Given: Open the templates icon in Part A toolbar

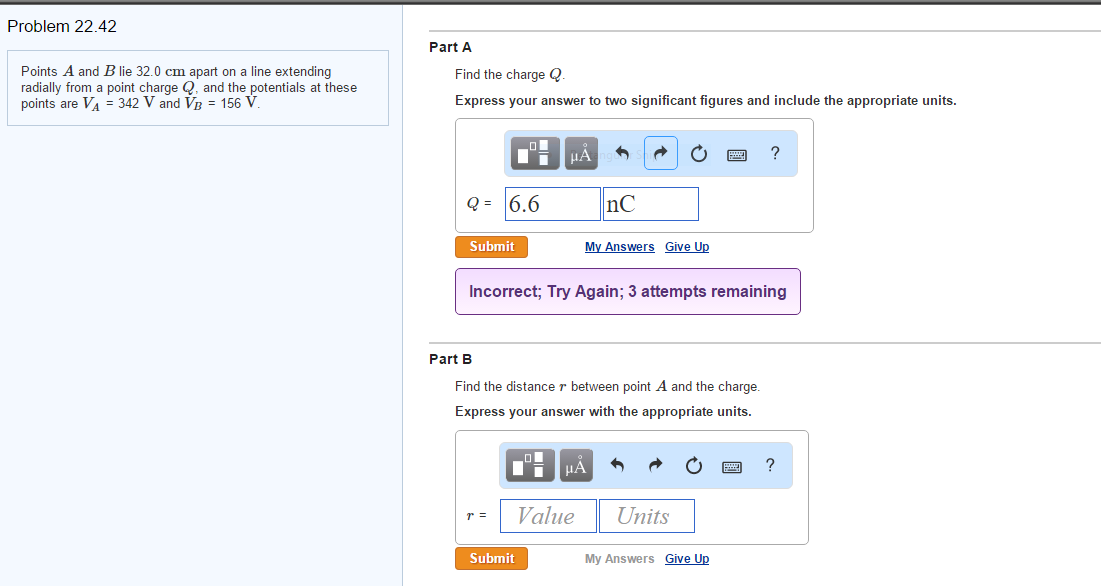Looking at the screenshot, I should point(535,153).
